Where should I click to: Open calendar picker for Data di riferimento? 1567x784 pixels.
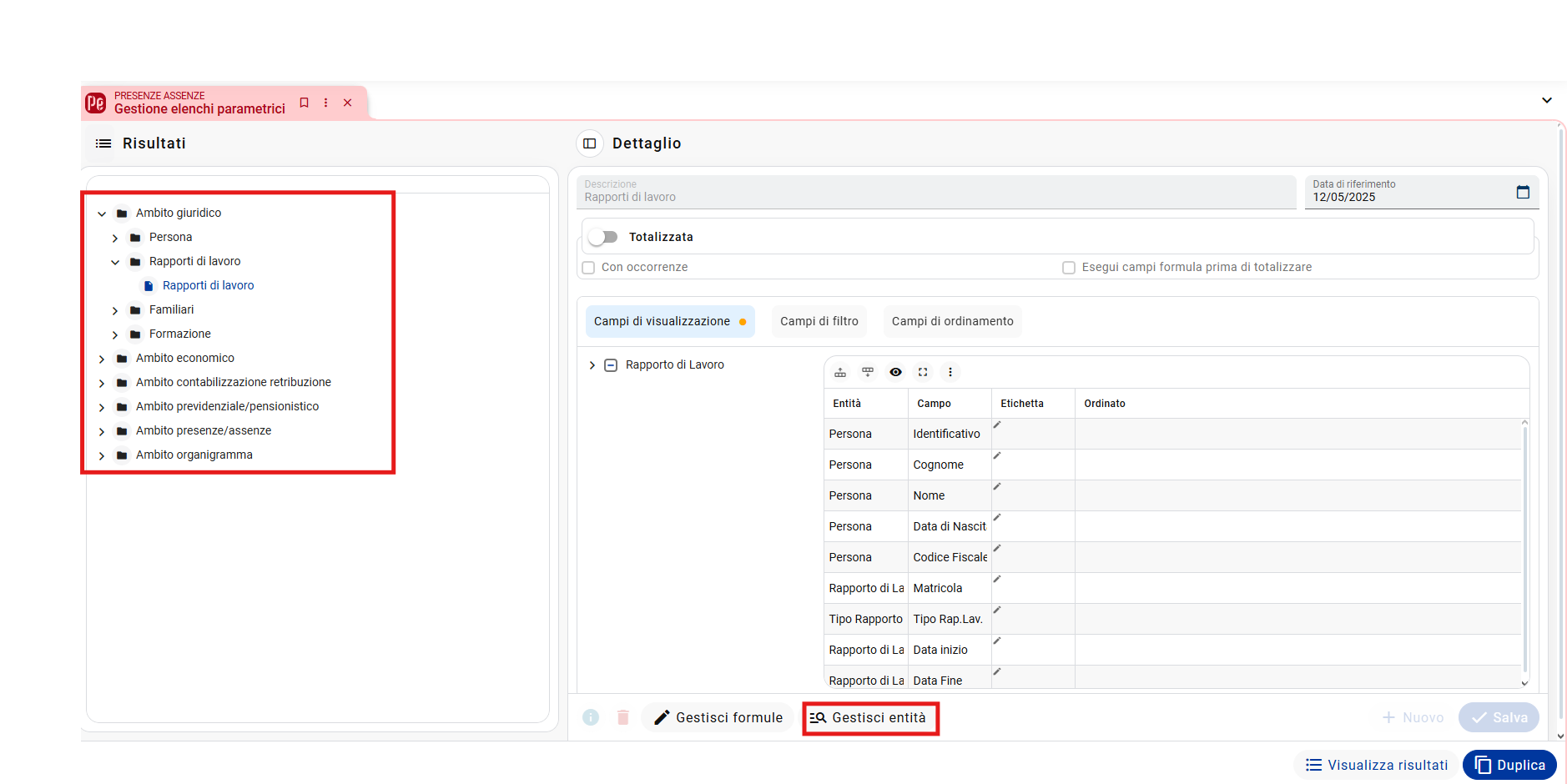[1523, 192]
